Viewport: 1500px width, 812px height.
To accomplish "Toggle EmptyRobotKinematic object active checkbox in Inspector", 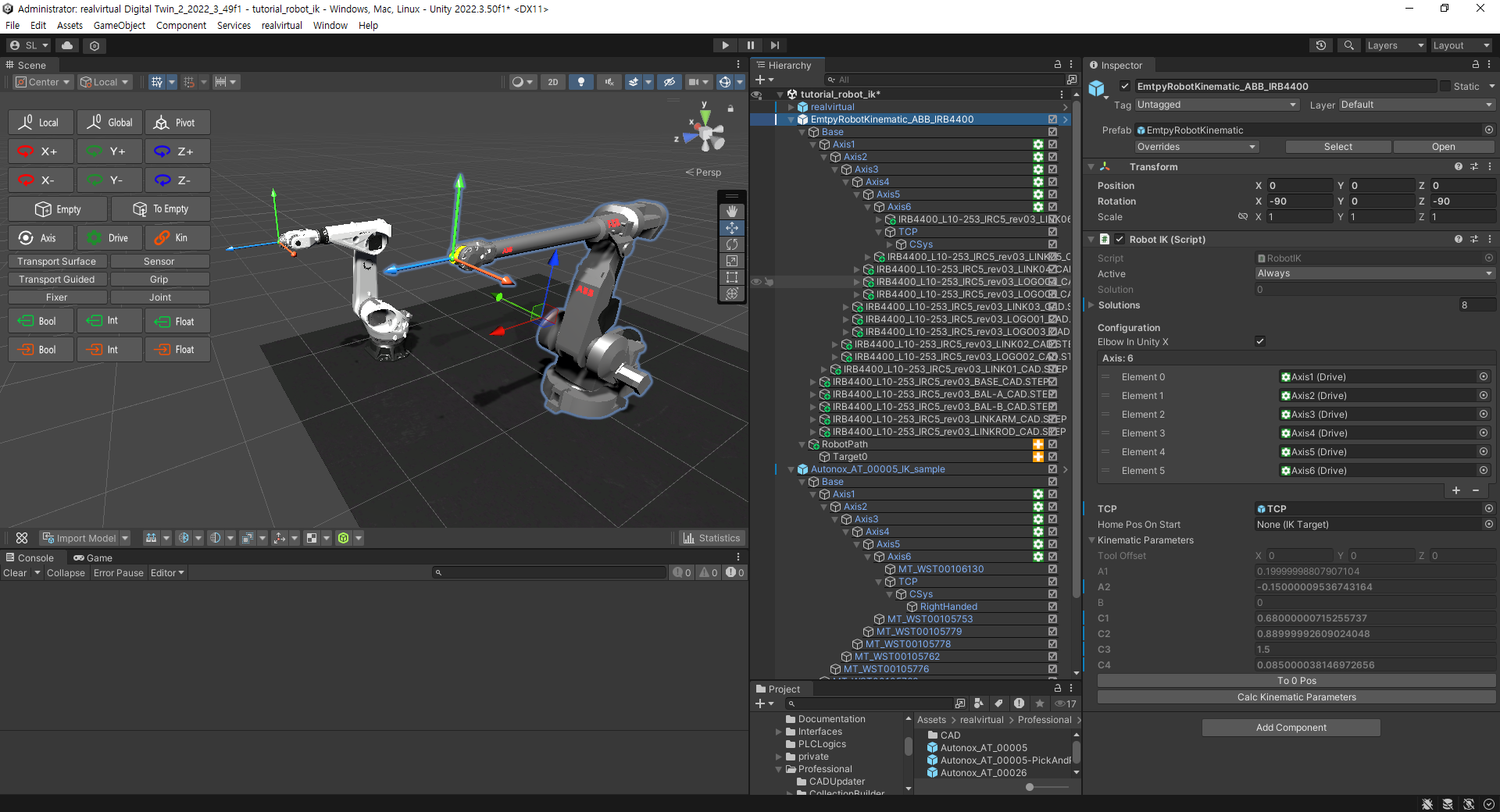I will click(x=1124, y=86).
